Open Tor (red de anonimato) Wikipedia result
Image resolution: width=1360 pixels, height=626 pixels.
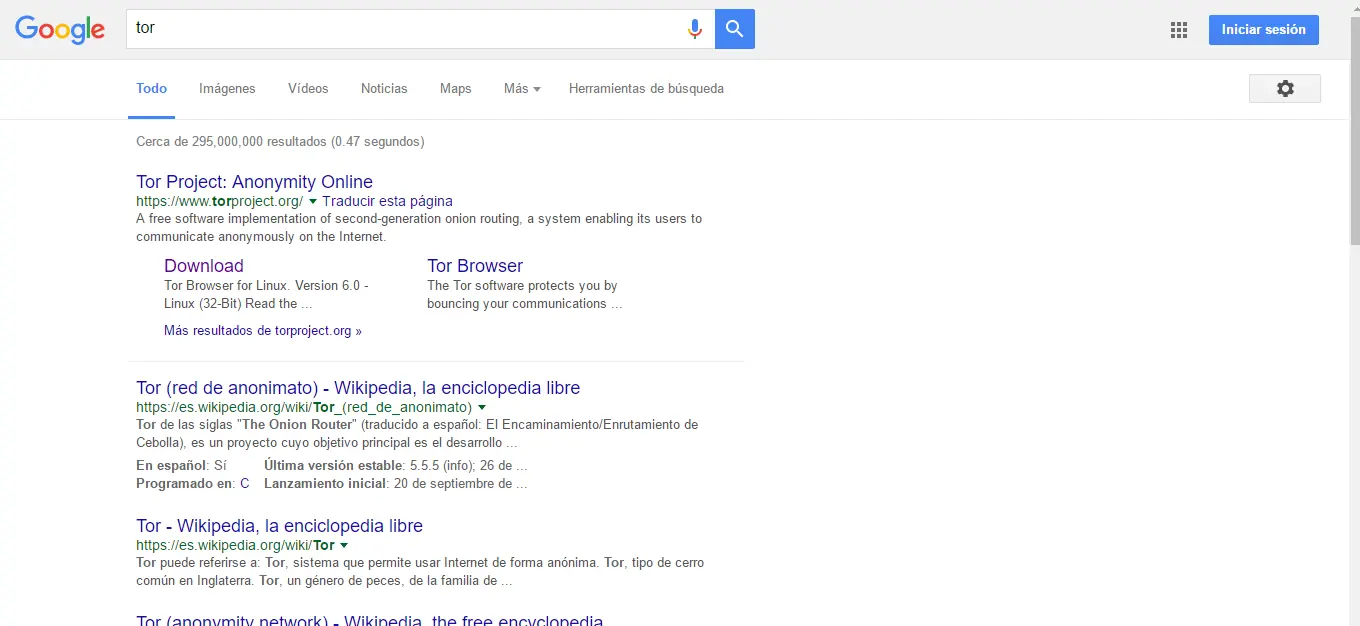pos(358,388)
